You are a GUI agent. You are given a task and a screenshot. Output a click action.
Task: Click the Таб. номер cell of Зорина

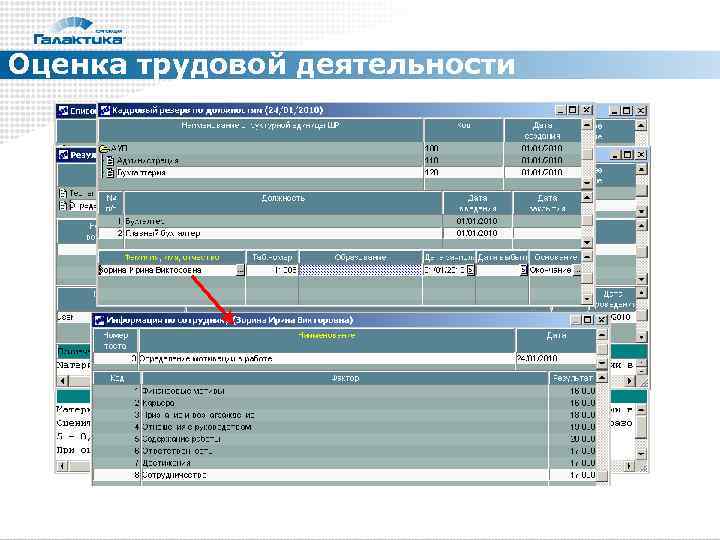(x=273, y=270)
